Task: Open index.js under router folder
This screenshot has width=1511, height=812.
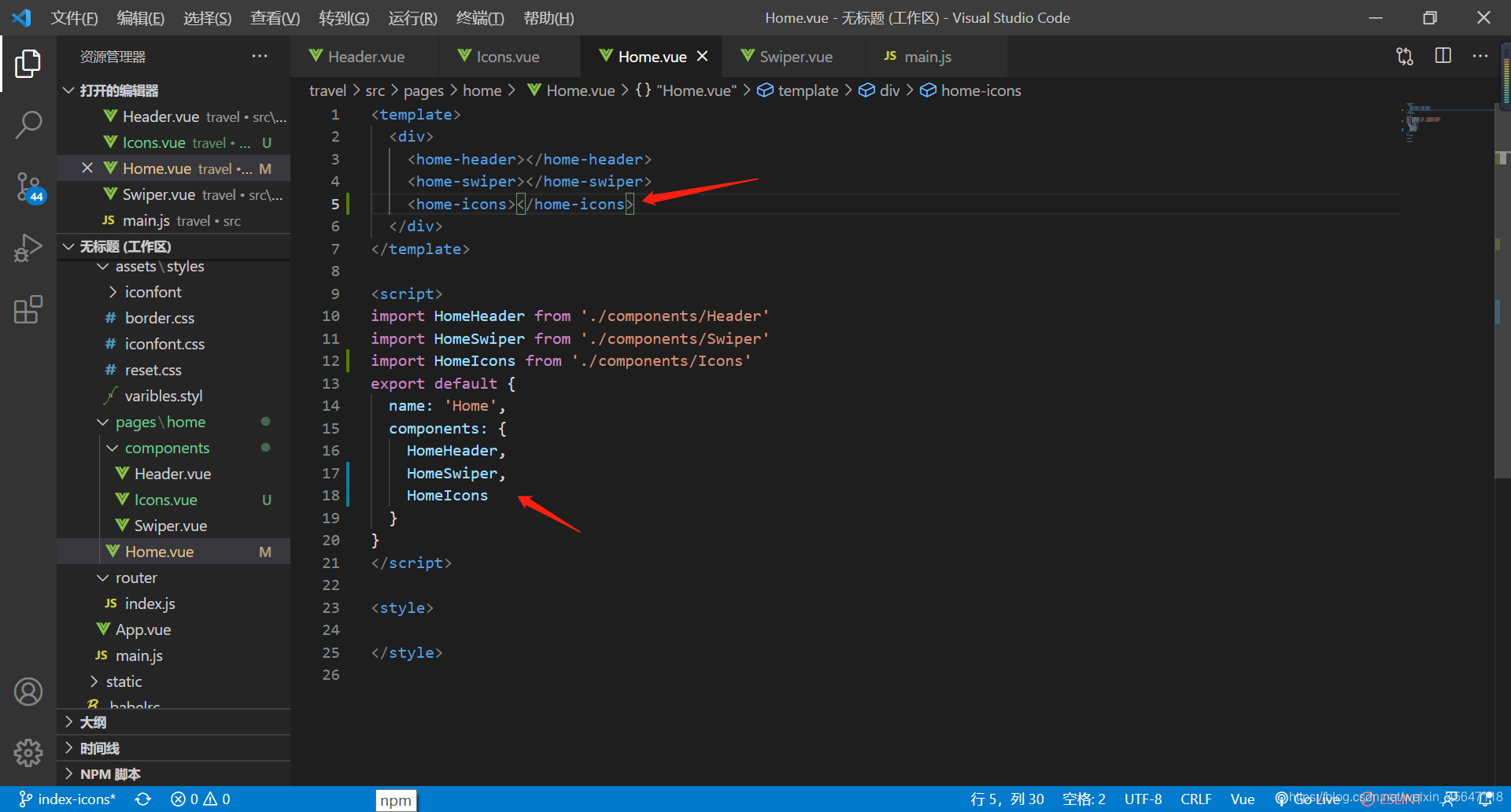Action: click(x=173, y=603)
